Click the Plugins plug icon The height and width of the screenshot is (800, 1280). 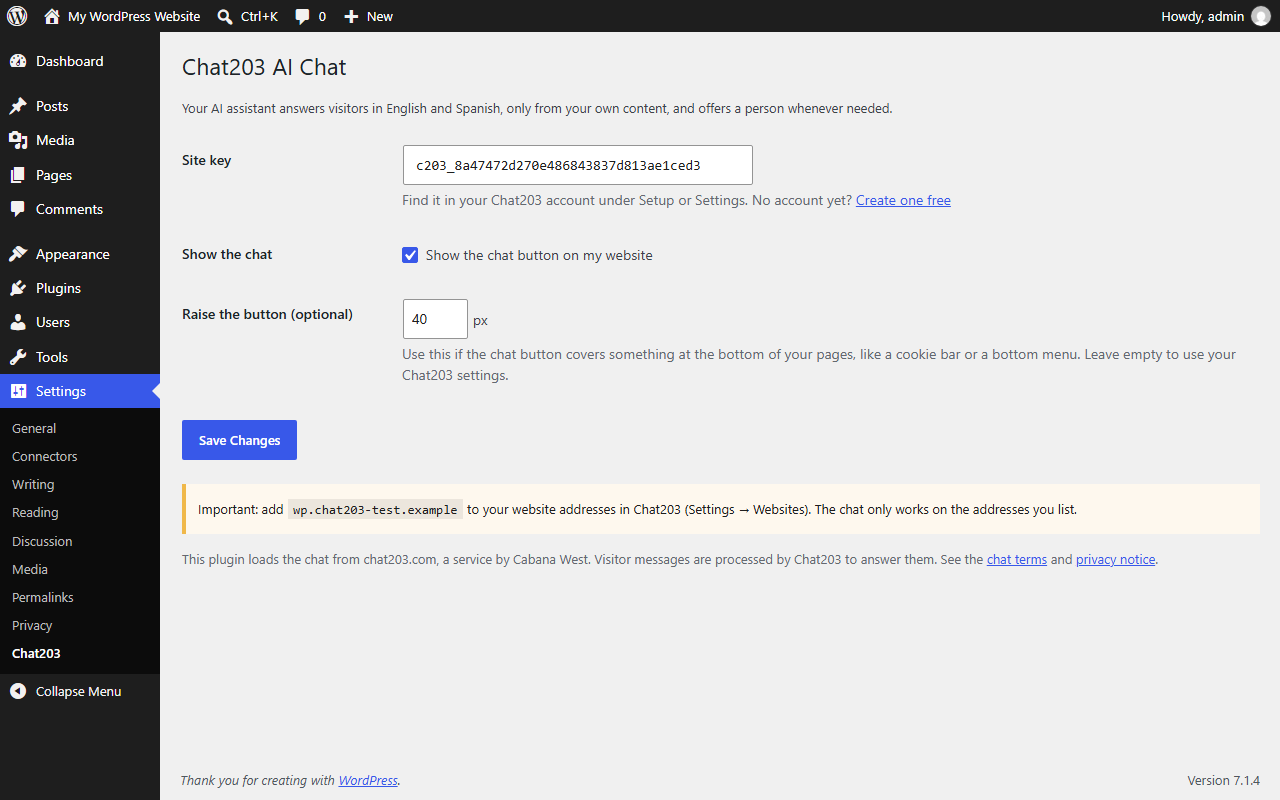tap(18, 288)
